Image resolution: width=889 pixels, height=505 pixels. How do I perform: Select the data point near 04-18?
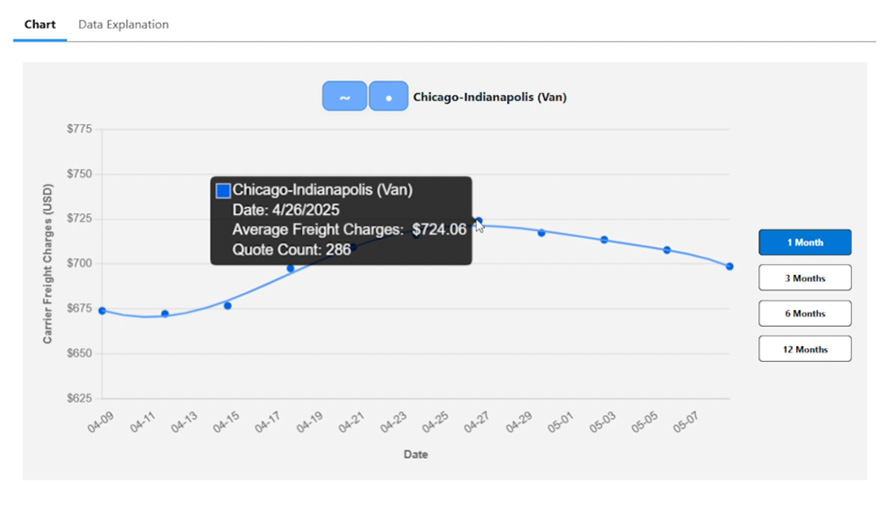[290, 268]
